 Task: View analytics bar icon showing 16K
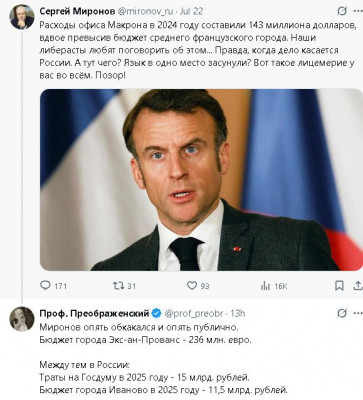point(265,286)
